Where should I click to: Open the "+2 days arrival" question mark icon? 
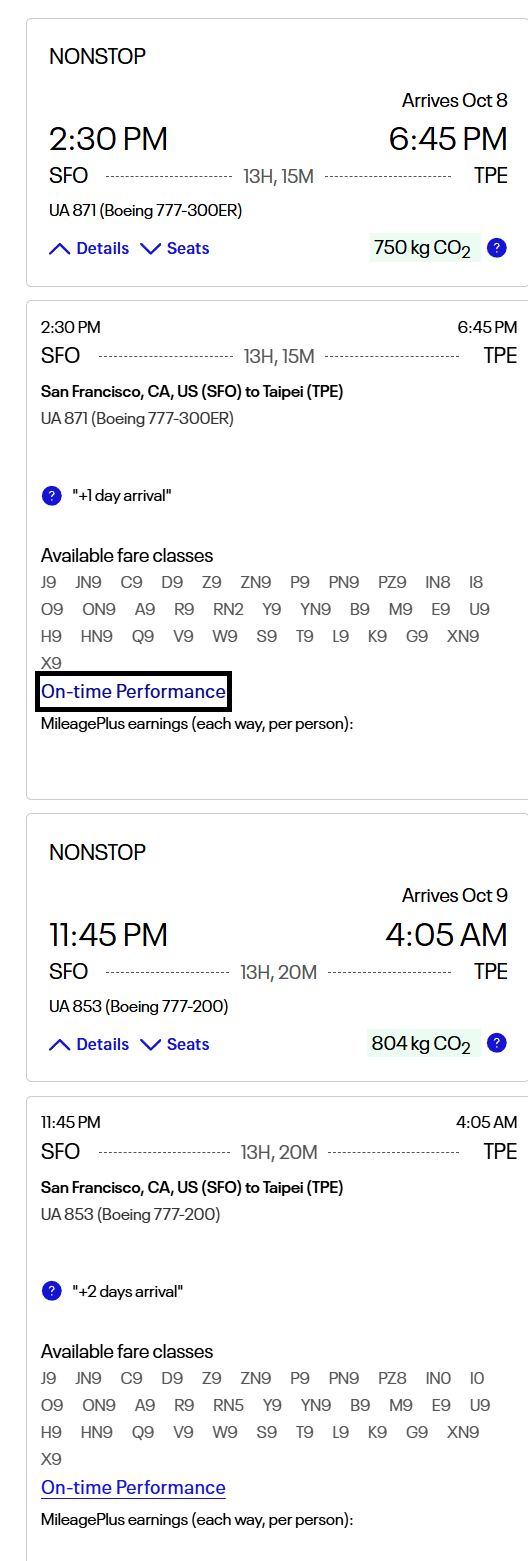tap(52, 1291)
